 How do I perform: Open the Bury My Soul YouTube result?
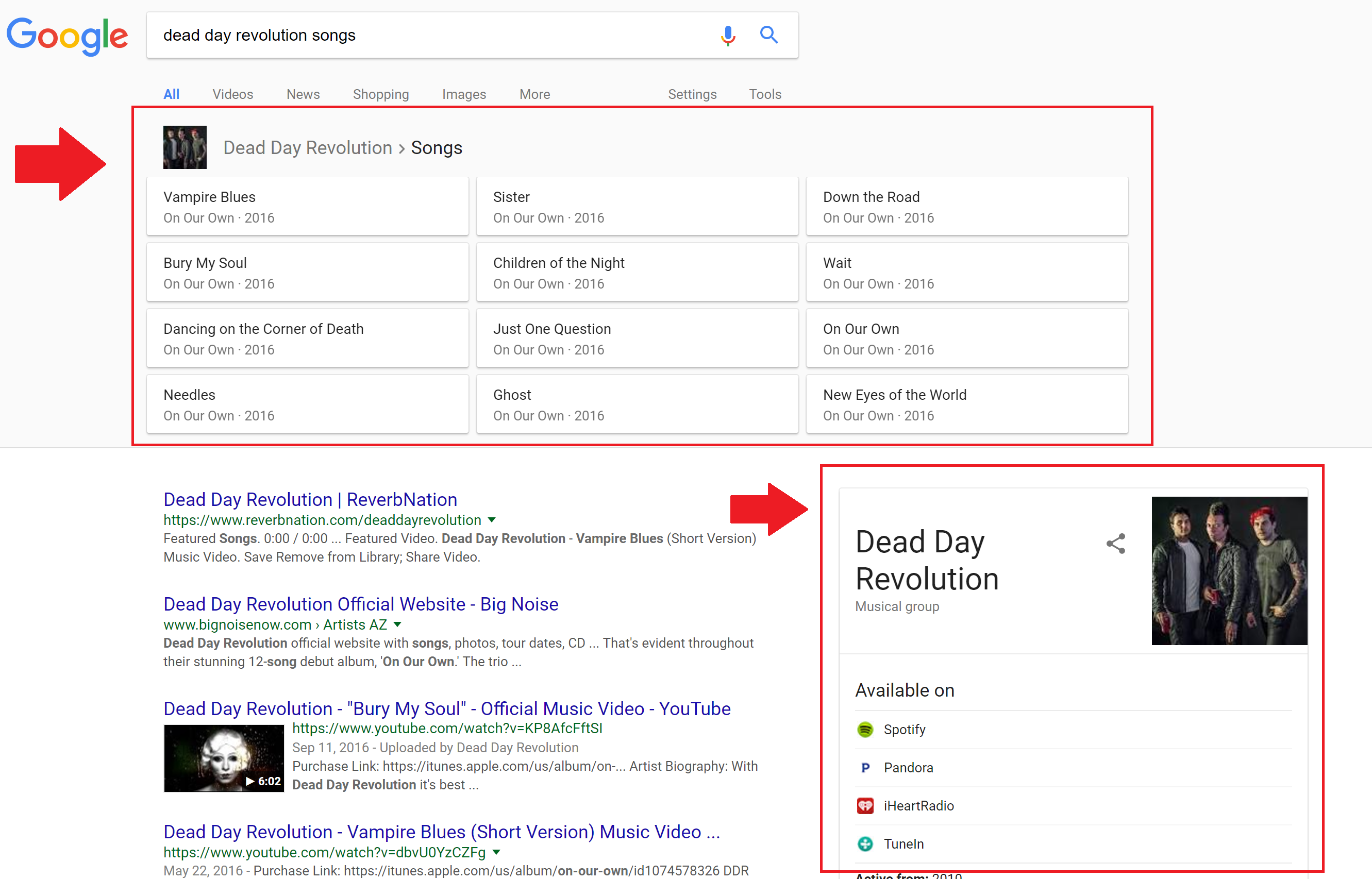coord(446,708)
